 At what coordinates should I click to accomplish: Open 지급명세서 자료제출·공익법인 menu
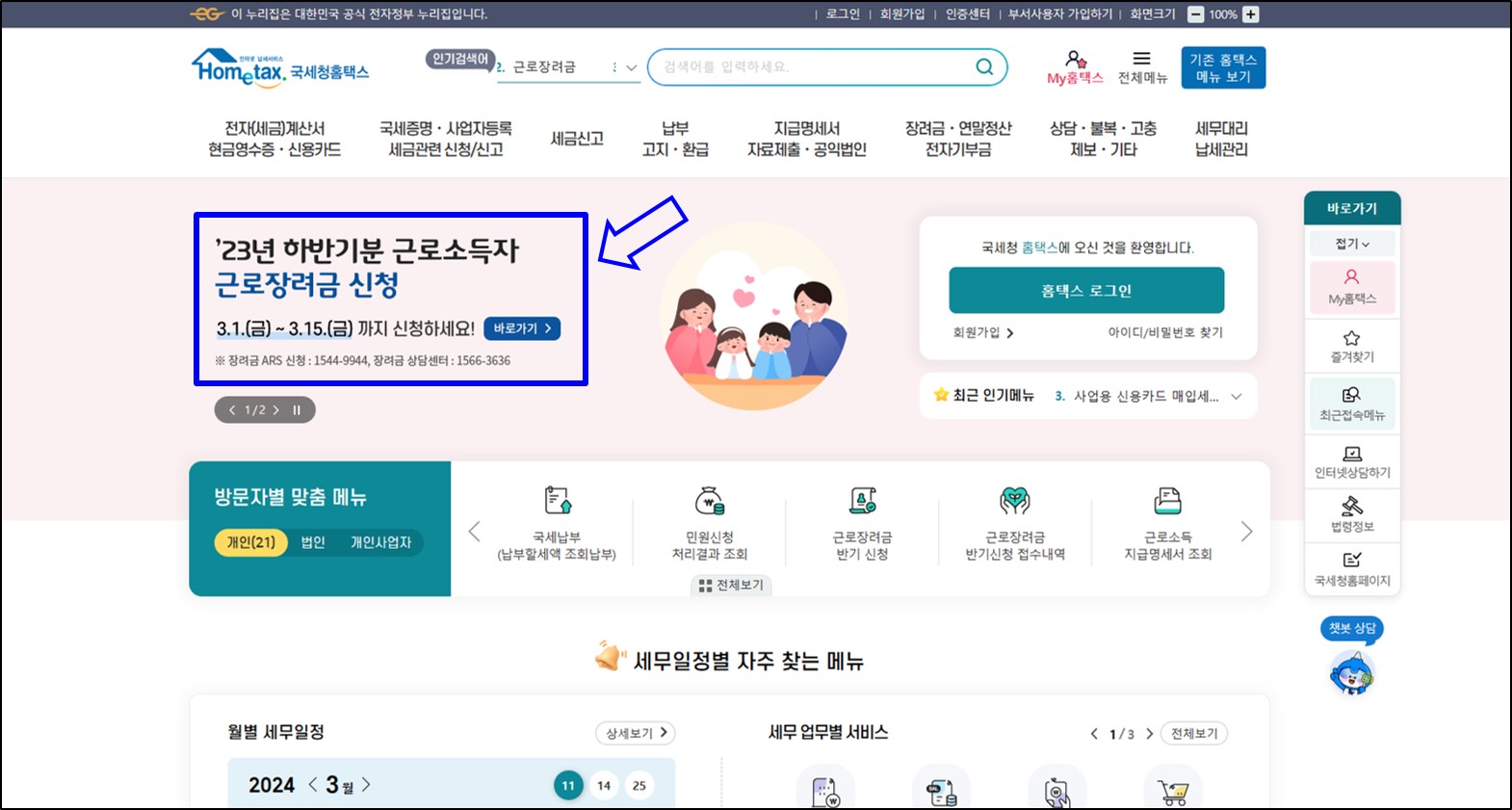pos(807,139)
